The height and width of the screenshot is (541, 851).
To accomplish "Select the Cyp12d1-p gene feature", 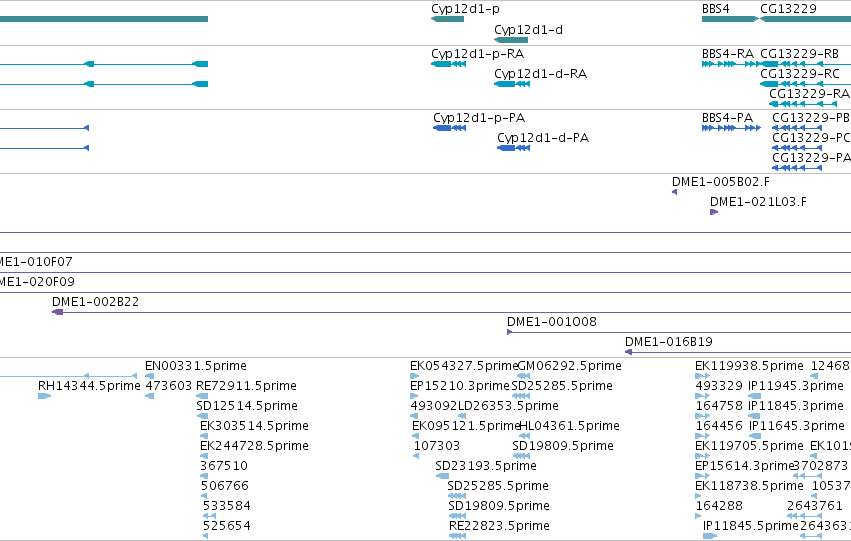I will 447,19.
